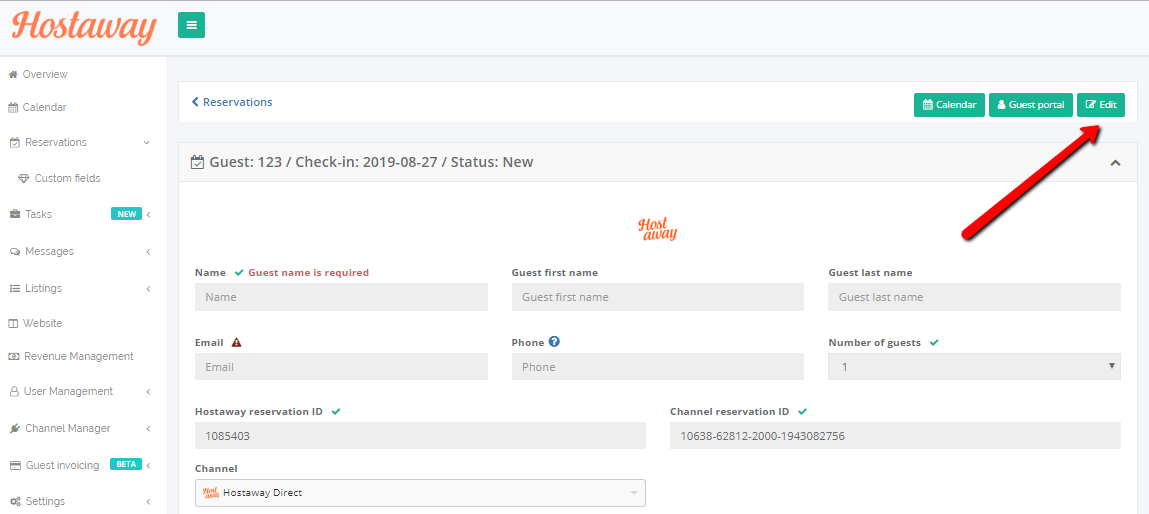Click the warning triangle next to Email

click(x=236, y=342)
